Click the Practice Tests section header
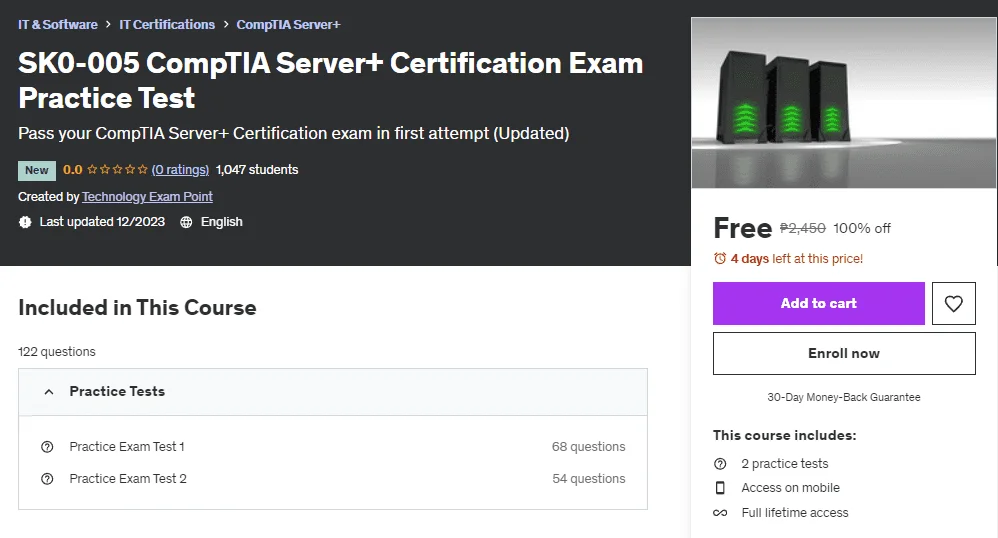 click(x=333, y=392)
